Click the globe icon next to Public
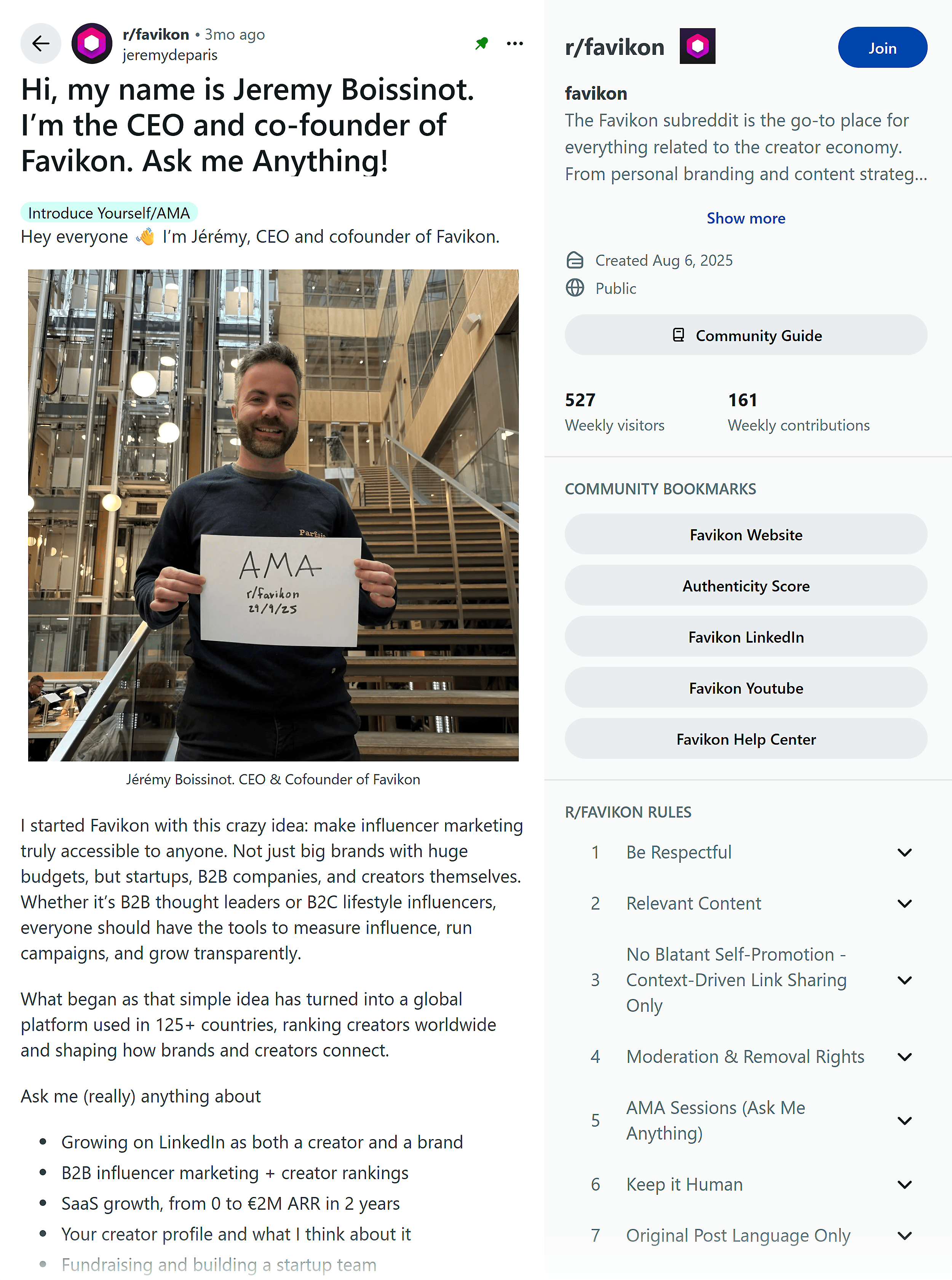This screenshot has width=952, height=1280. pyautogui.click(x=575, y=288)
